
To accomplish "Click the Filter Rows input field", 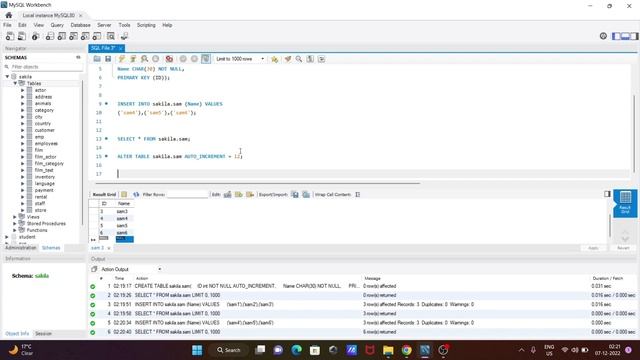I will tap(188, 194).
